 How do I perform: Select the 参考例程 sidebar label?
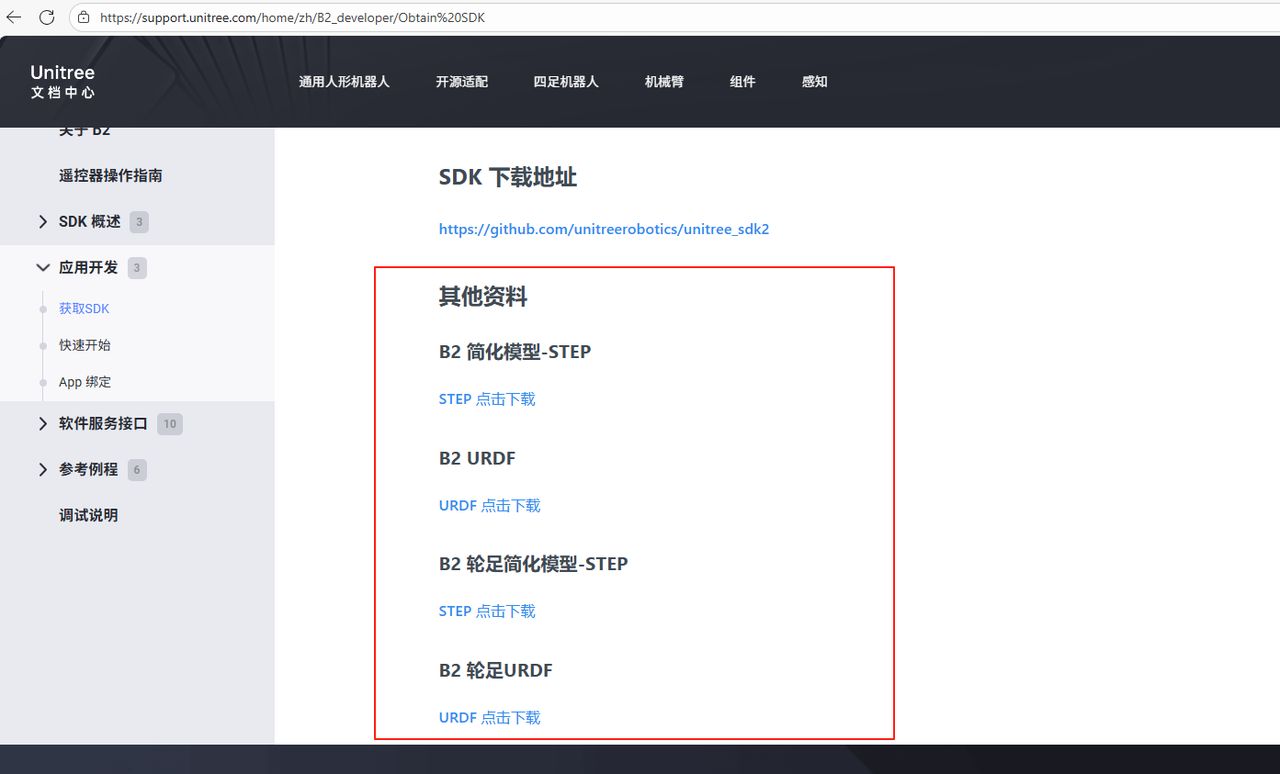[x=88, y=470]
